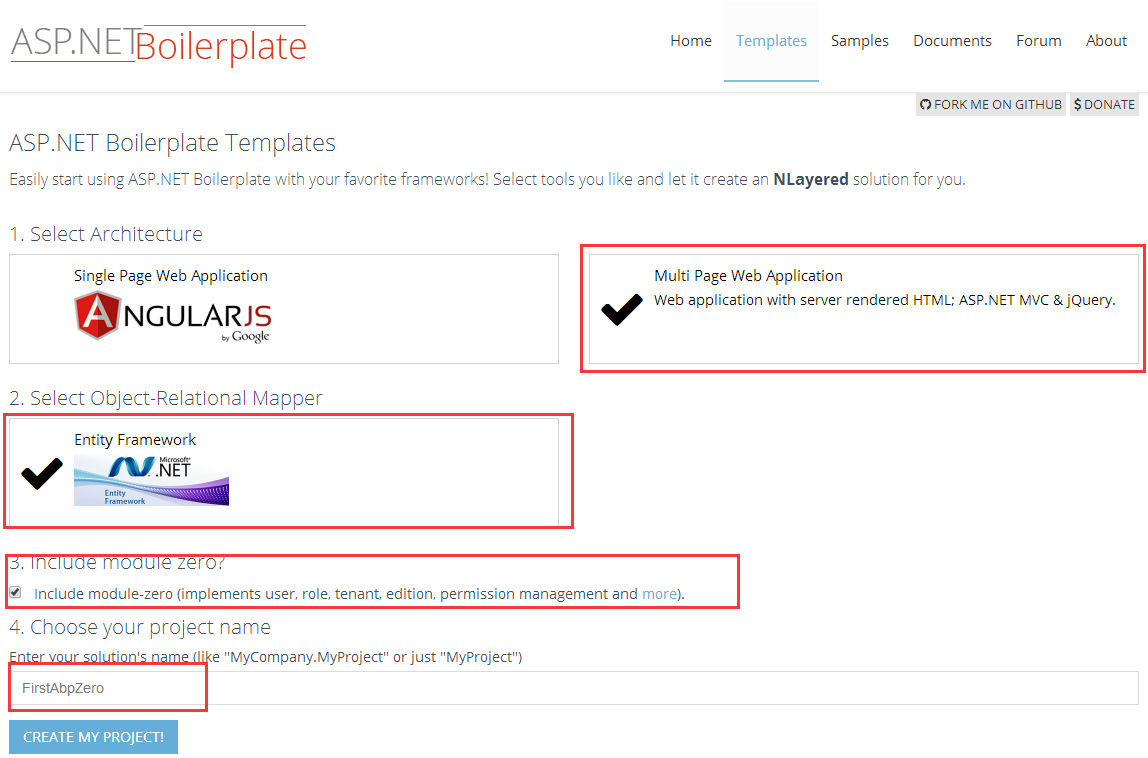Viewport: 1148px width, 758px height.
Task: Select Single Page Web Application architecture
Action: [x=284, y=309]
